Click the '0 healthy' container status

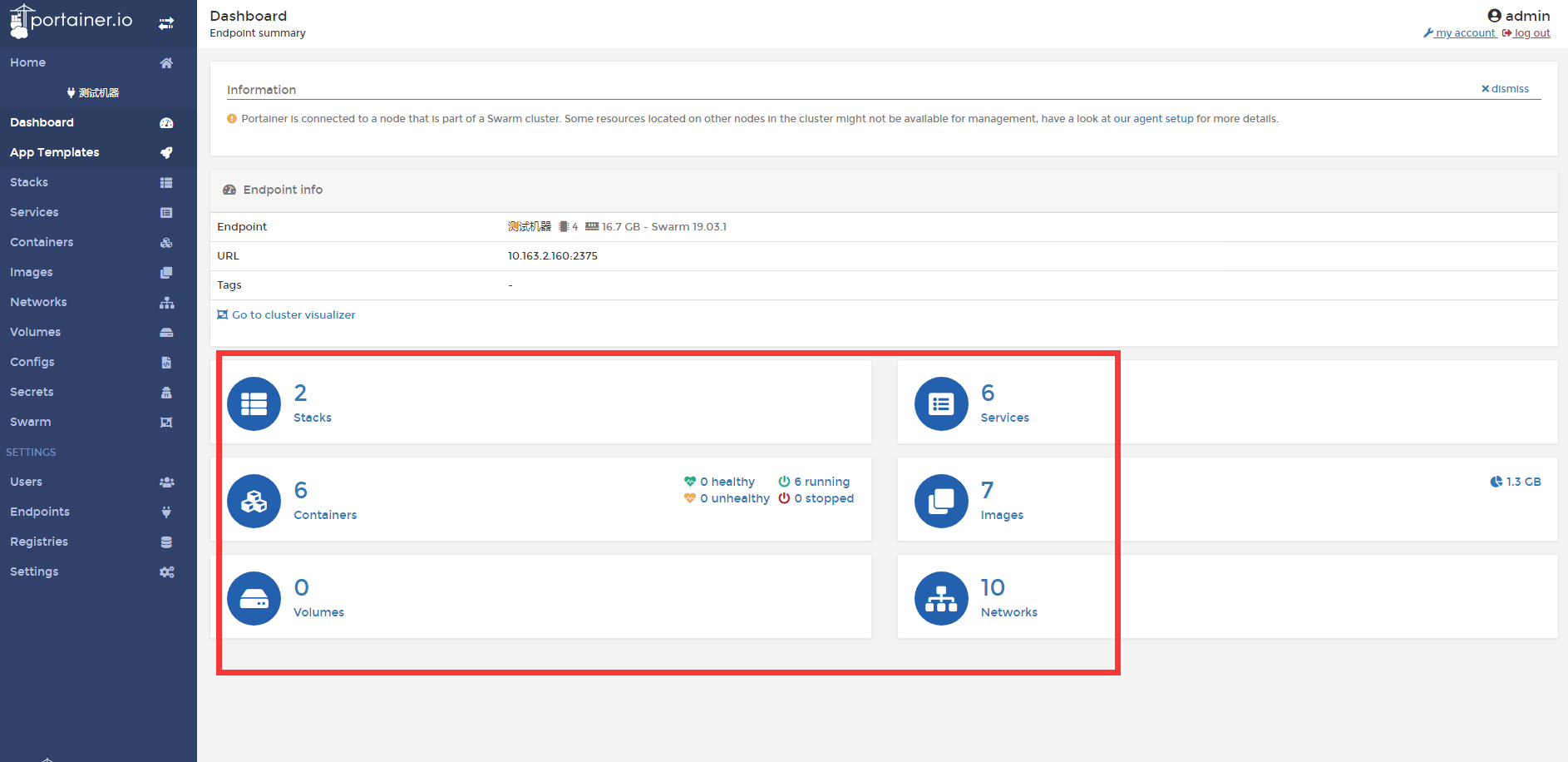(x=719, y=482)
